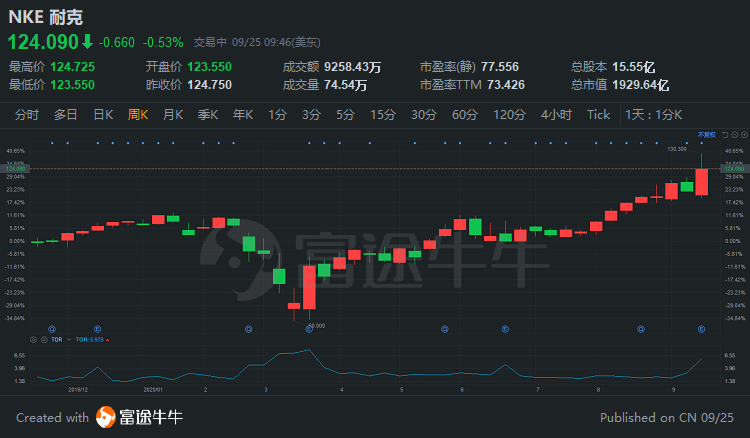This screenshot has width=750, height=438.
Task: Switch to 4小时 interval
Action: [556, 115]
